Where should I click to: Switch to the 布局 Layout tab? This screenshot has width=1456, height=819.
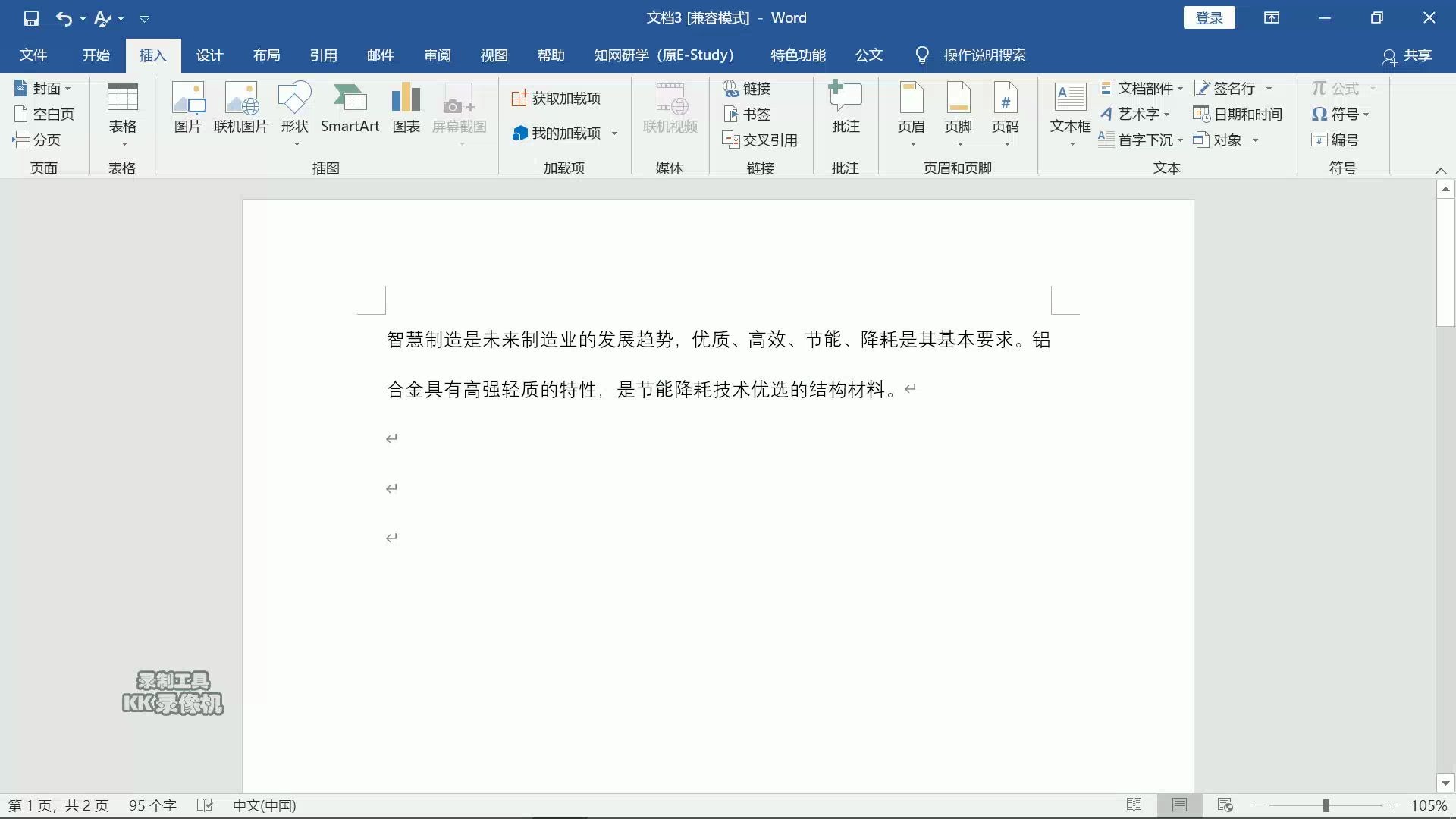(x=267, y=55)
